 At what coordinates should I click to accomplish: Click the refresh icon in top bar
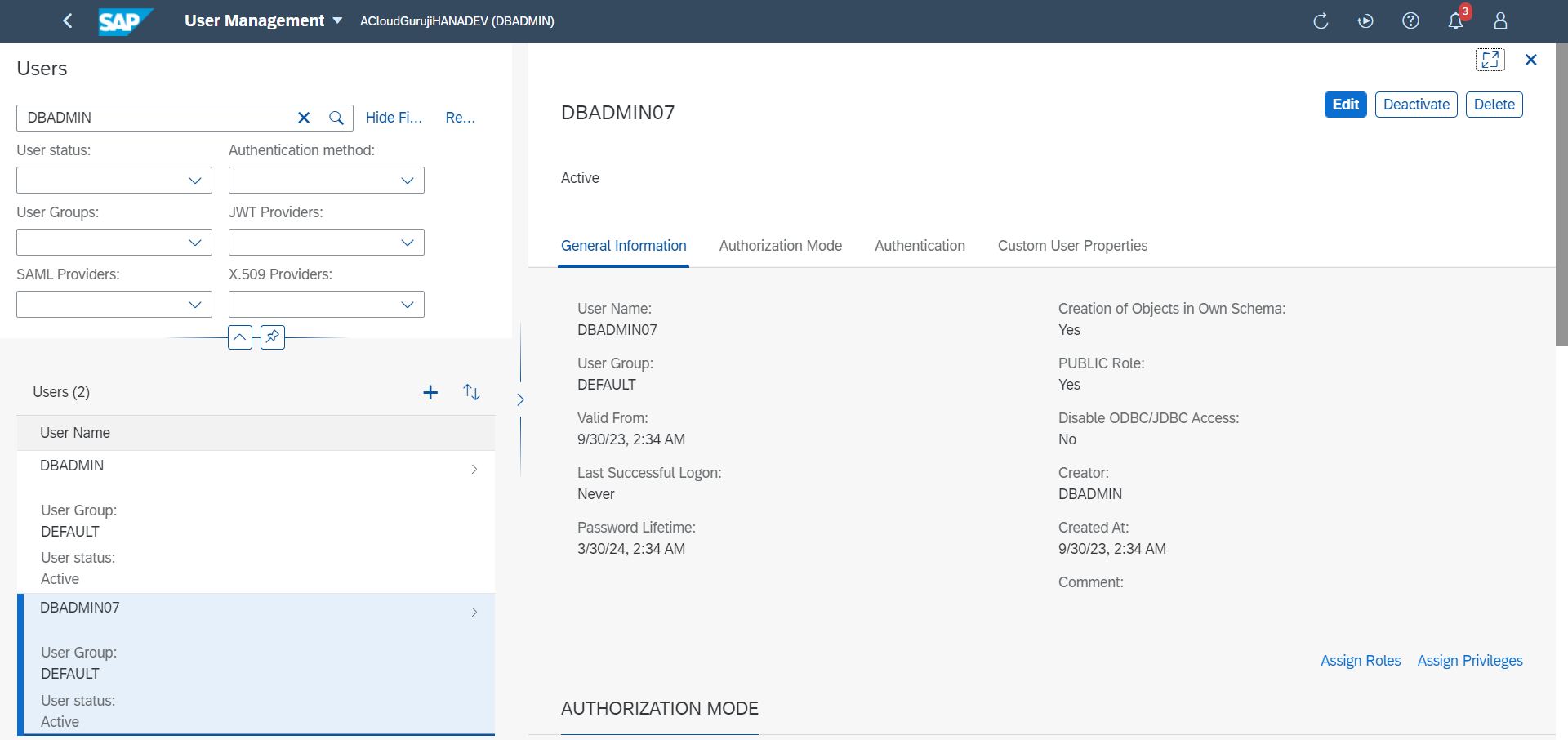pyautogui.click(x=1321, y=20)
